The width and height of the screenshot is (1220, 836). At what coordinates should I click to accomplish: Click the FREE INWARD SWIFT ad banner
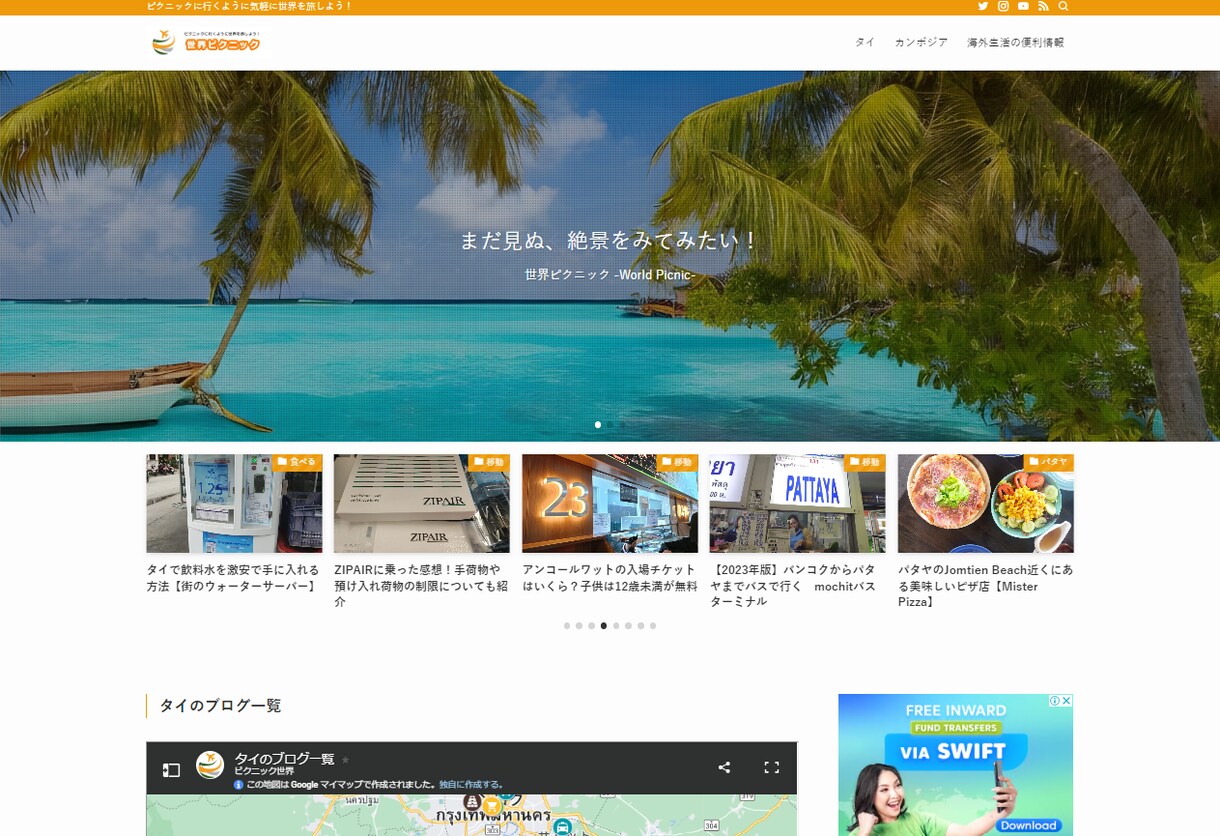(956, 765)
